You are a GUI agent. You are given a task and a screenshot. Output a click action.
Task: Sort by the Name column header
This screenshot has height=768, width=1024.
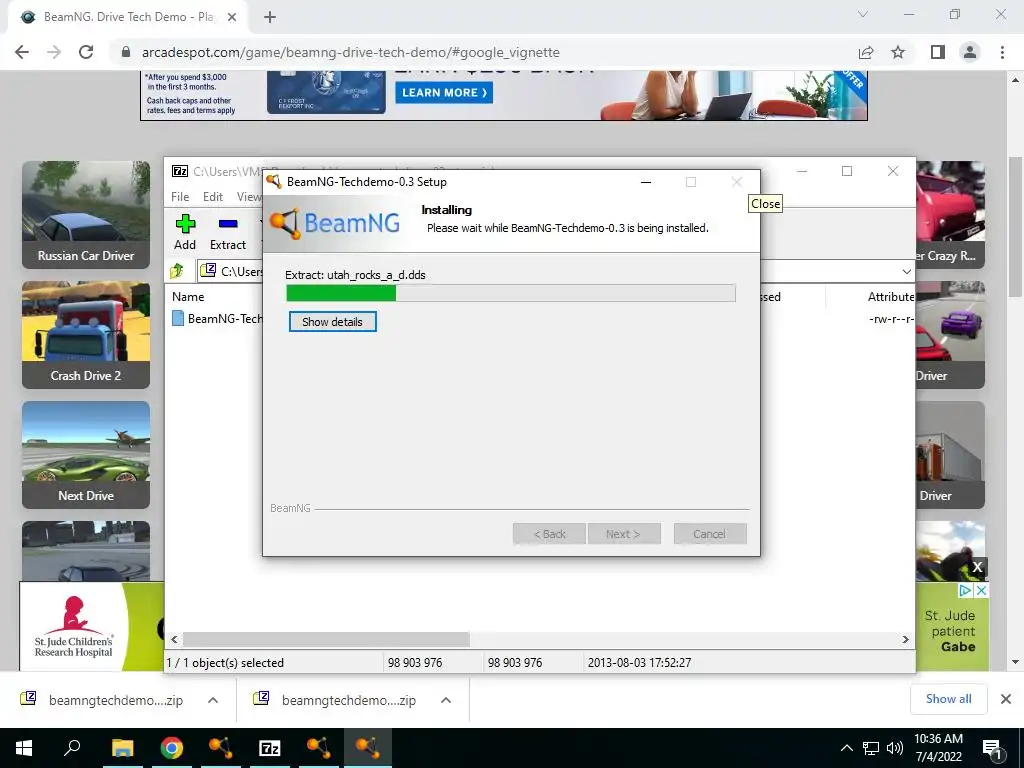click(188, 296)
